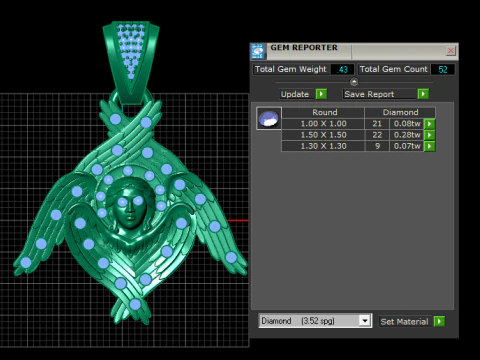Click the Update button label
This screenshot has width=480, height=360.
pyautogui.click(x=295, y=94)
